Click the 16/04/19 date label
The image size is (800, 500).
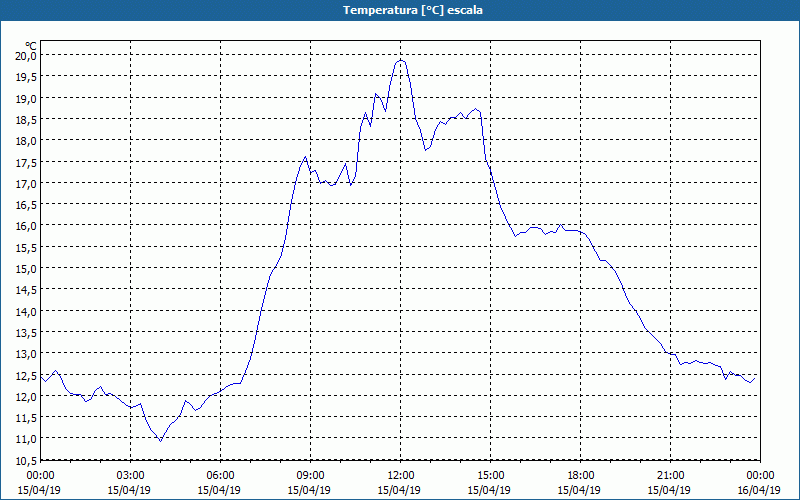[759, 490]
